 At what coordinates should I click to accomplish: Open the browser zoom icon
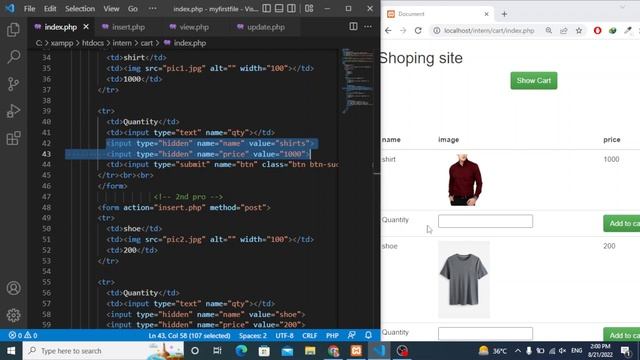[549, 31]
